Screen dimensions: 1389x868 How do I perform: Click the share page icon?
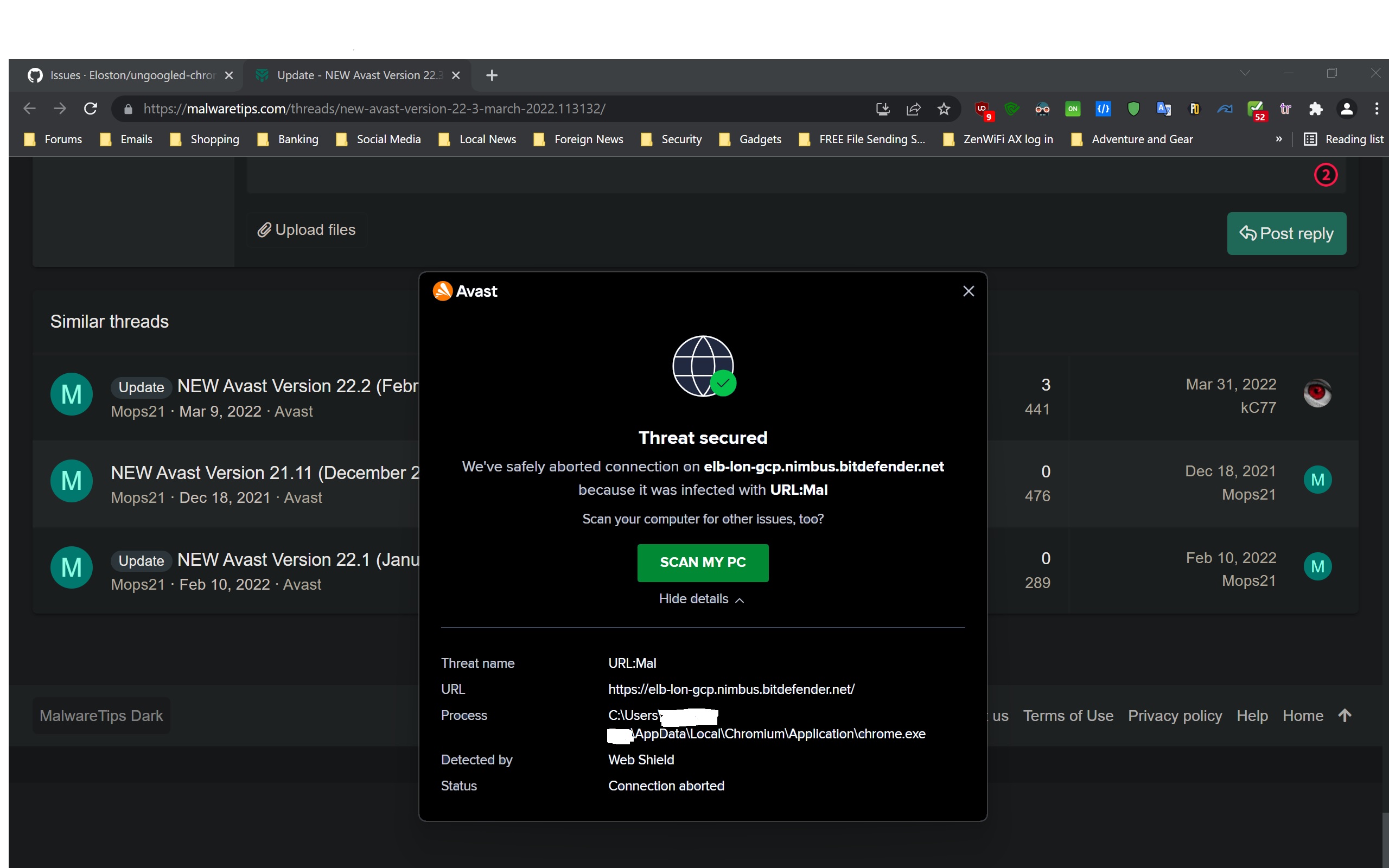tap(913, 109)
